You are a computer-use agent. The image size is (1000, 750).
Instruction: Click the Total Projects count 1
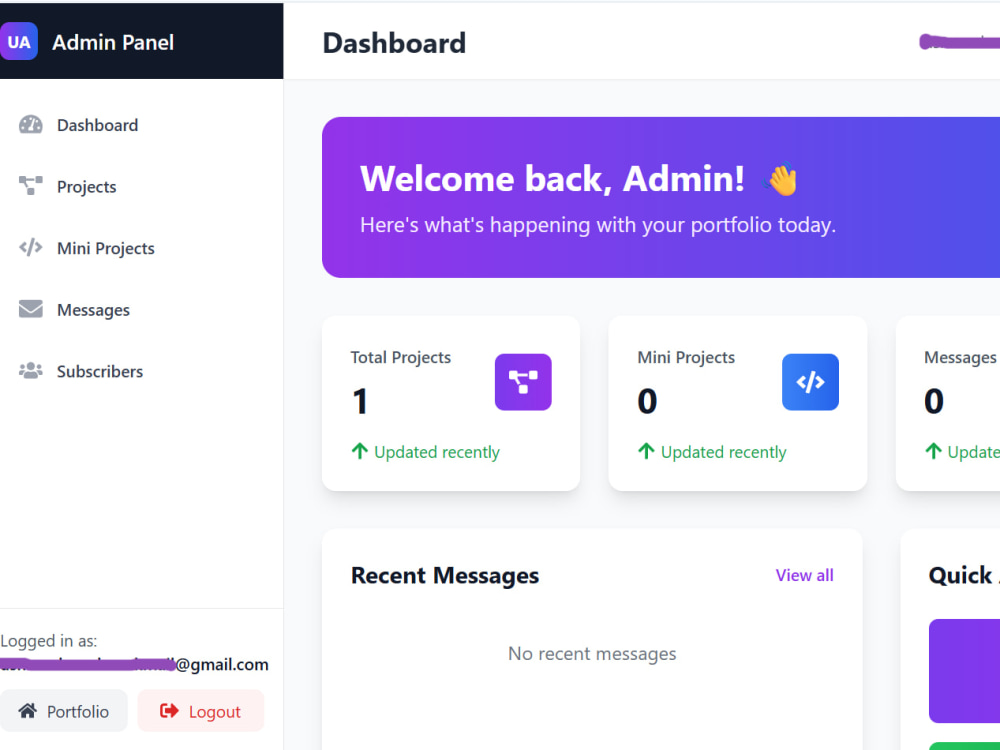pos(360,401)
